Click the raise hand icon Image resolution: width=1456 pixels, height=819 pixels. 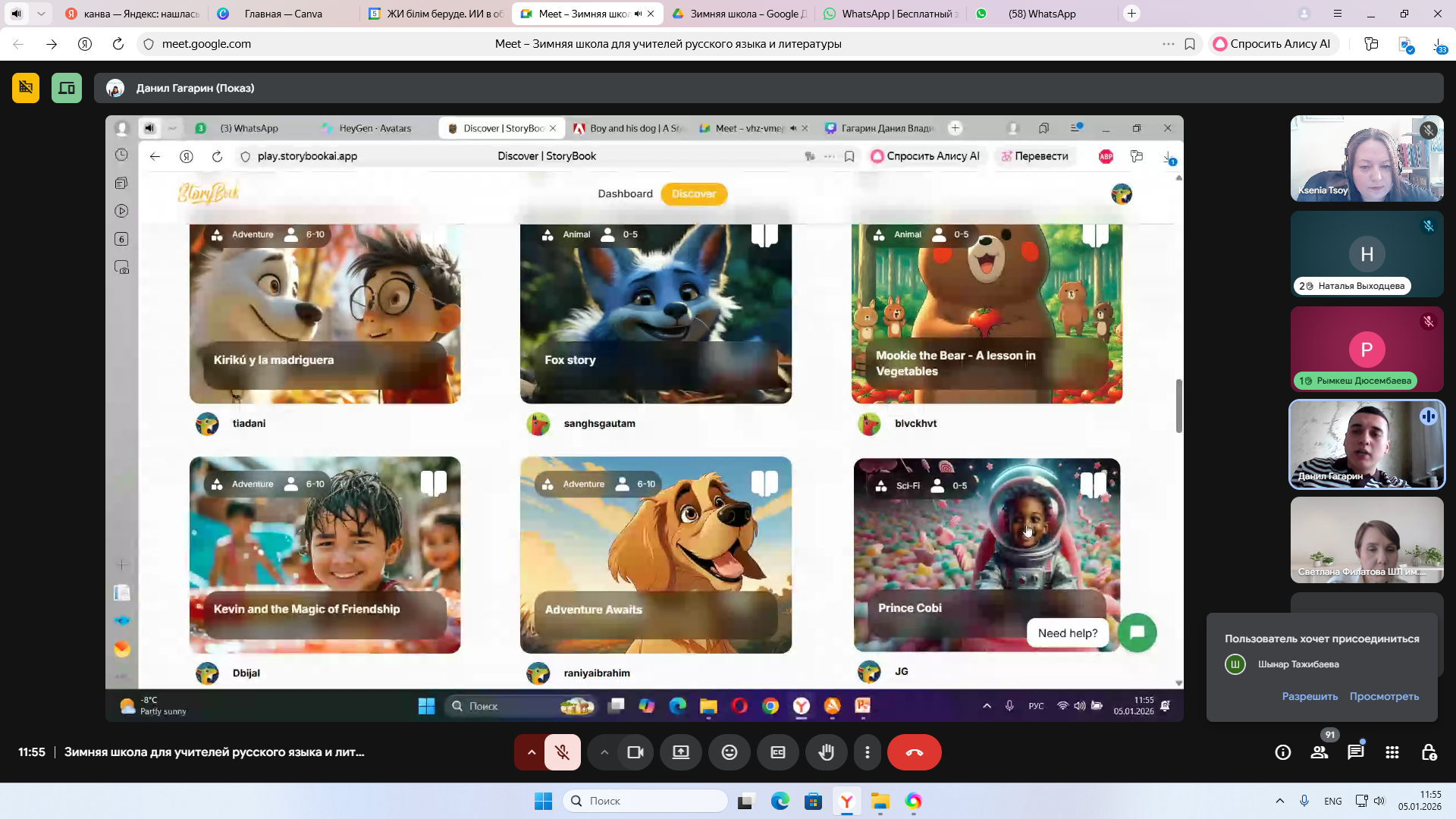pyautogui.click(x=826, y=752)
